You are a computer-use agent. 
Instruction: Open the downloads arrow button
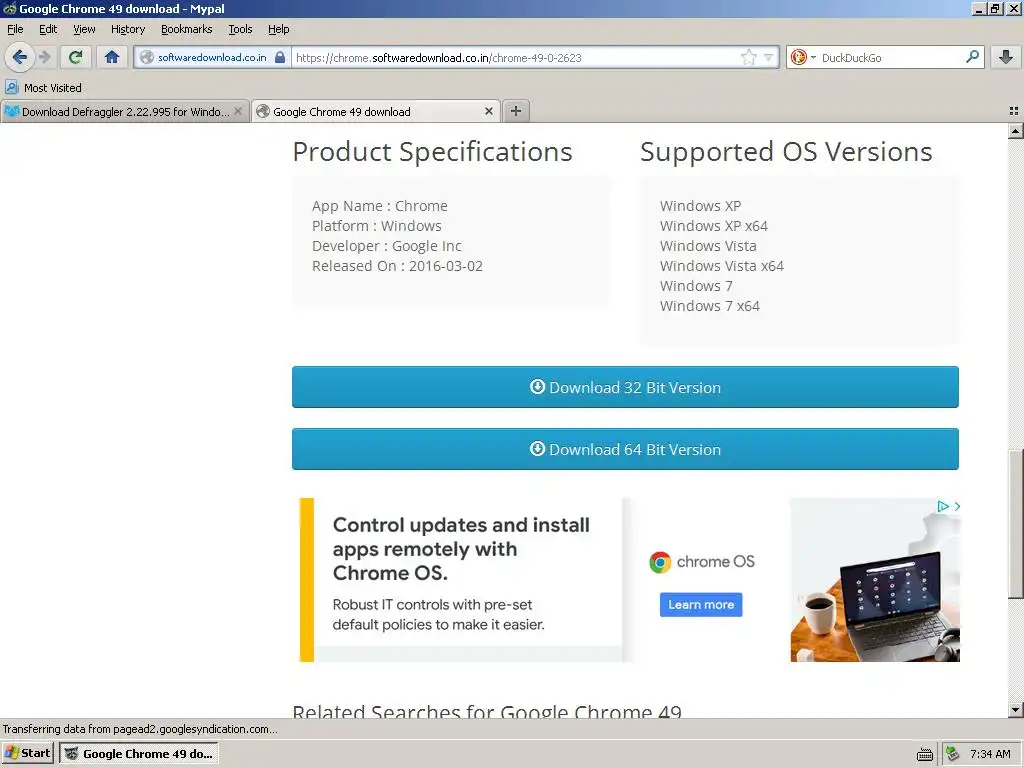click(1006, 57)
